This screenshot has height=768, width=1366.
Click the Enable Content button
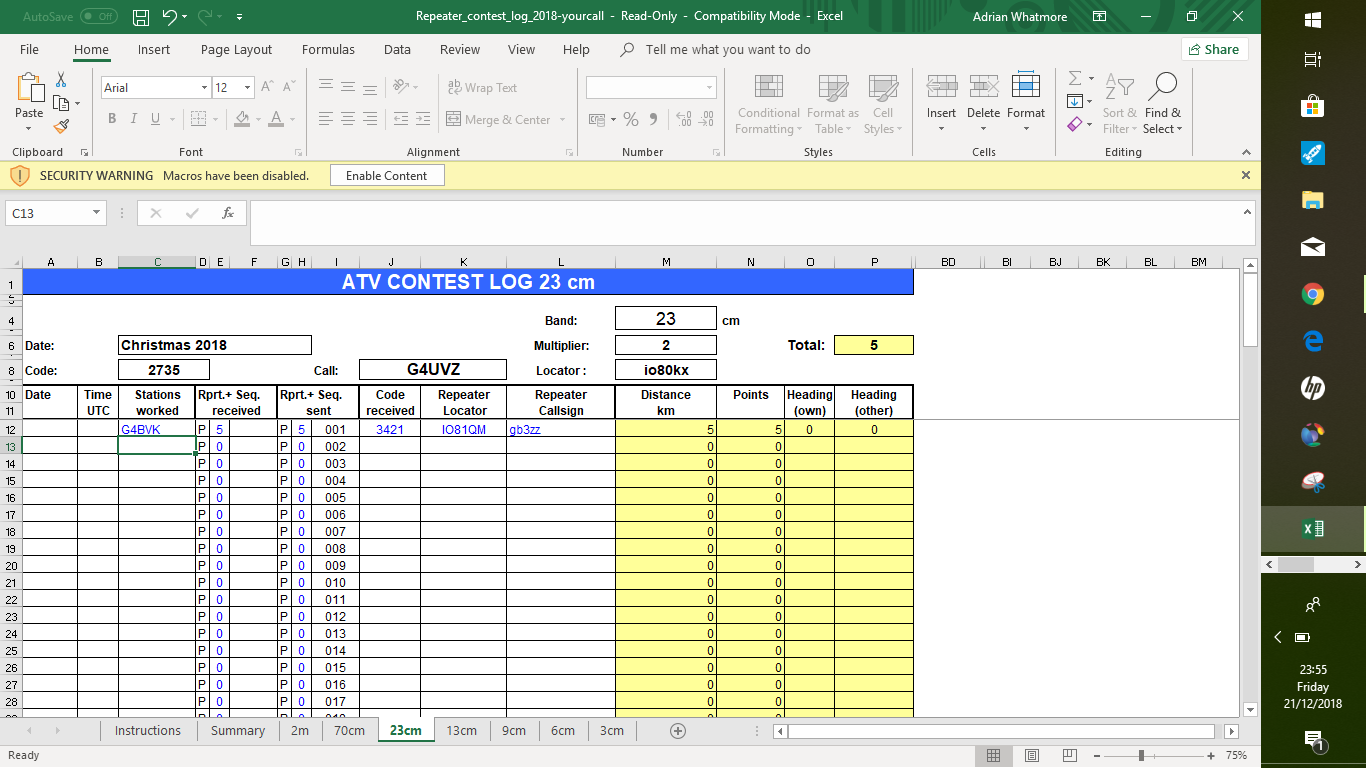(387, 175)
